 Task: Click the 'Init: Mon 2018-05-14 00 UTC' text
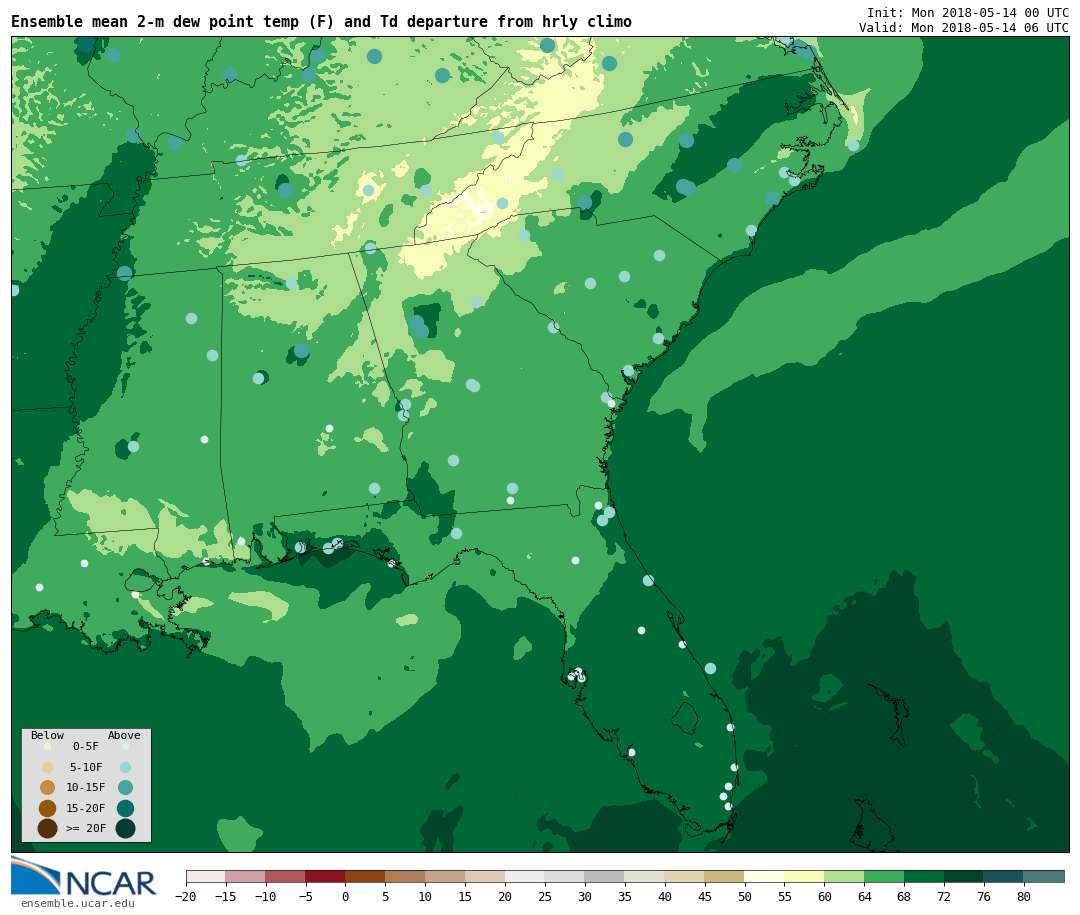pyautogui.click(x=968, y=12)
